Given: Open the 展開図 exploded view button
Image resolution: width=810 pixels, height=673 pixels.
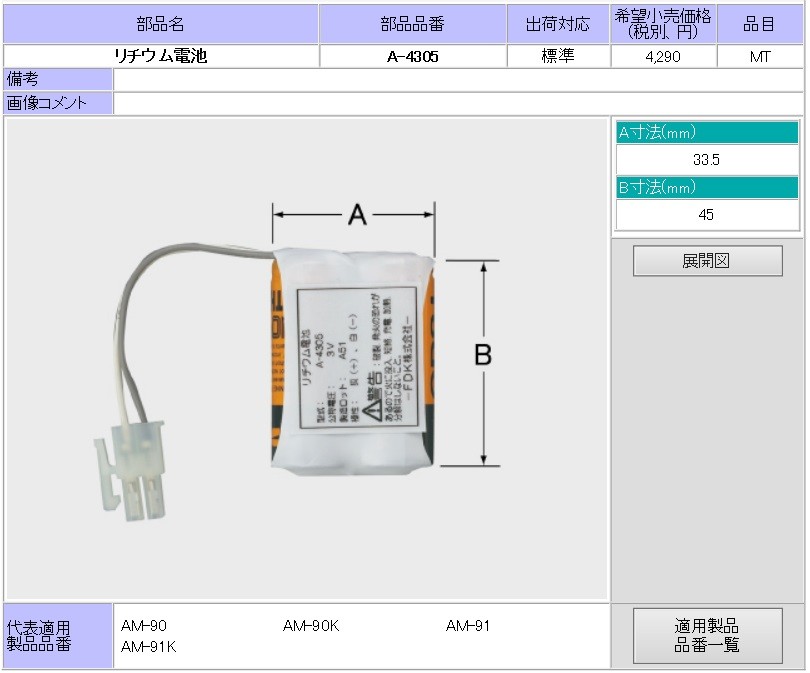Looking at the screenshot, I should [707, 261].
